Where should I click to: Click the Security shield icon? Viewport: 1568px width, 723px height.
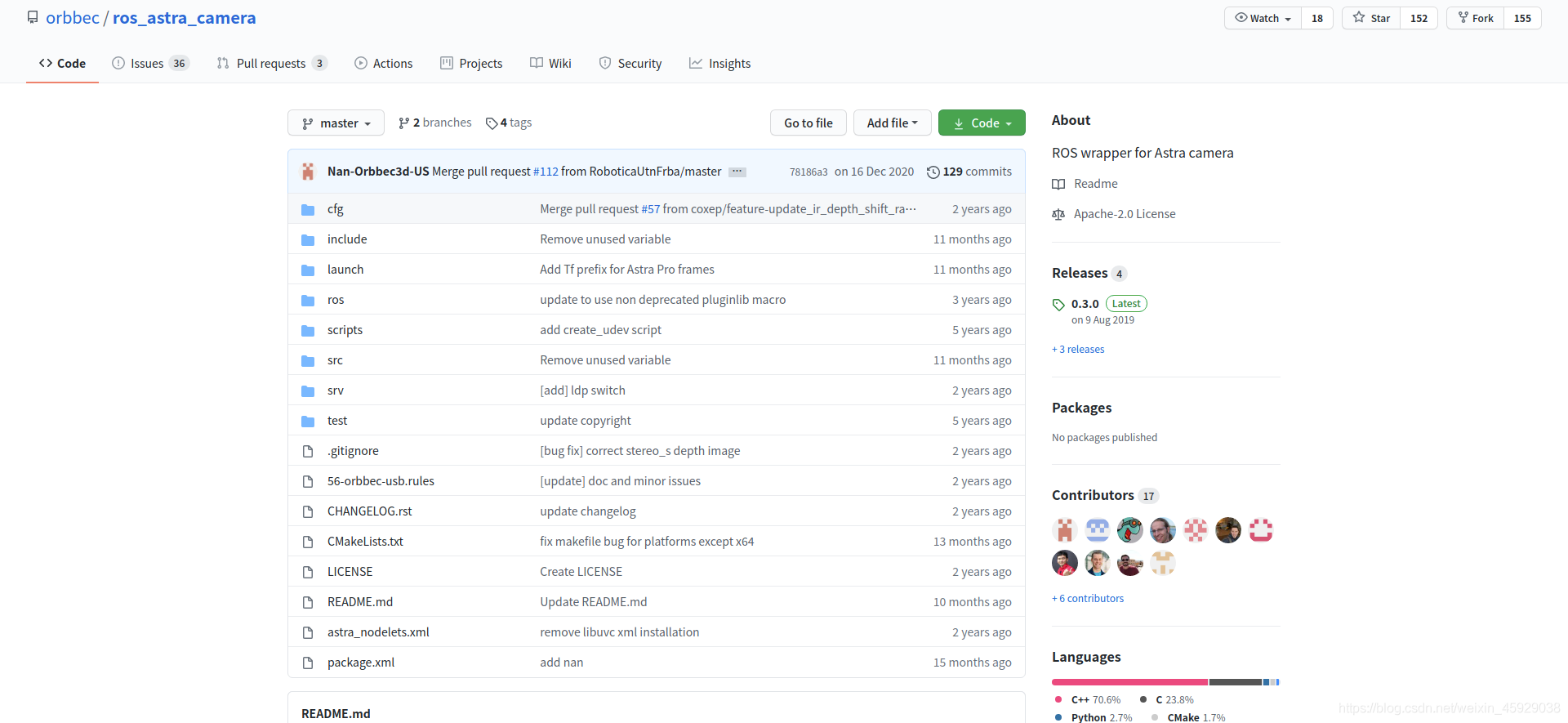pos(605,63)
